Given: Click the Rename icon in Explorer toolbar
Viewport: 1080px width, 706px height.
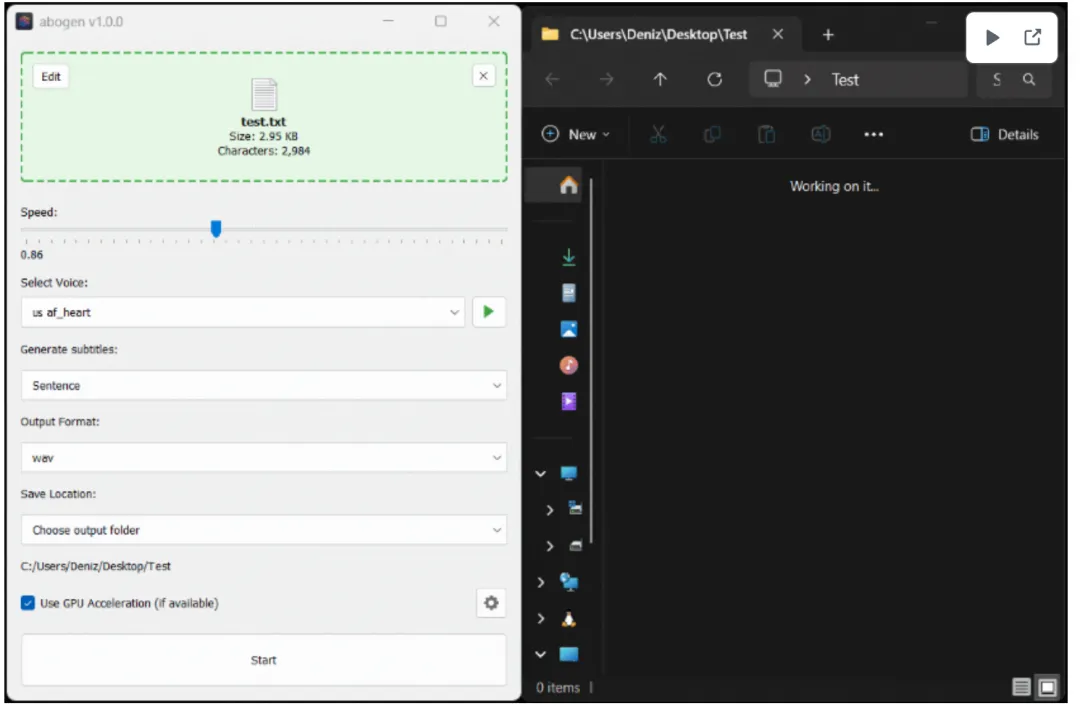Looking at the screenshot, I should tap(820, 135).
